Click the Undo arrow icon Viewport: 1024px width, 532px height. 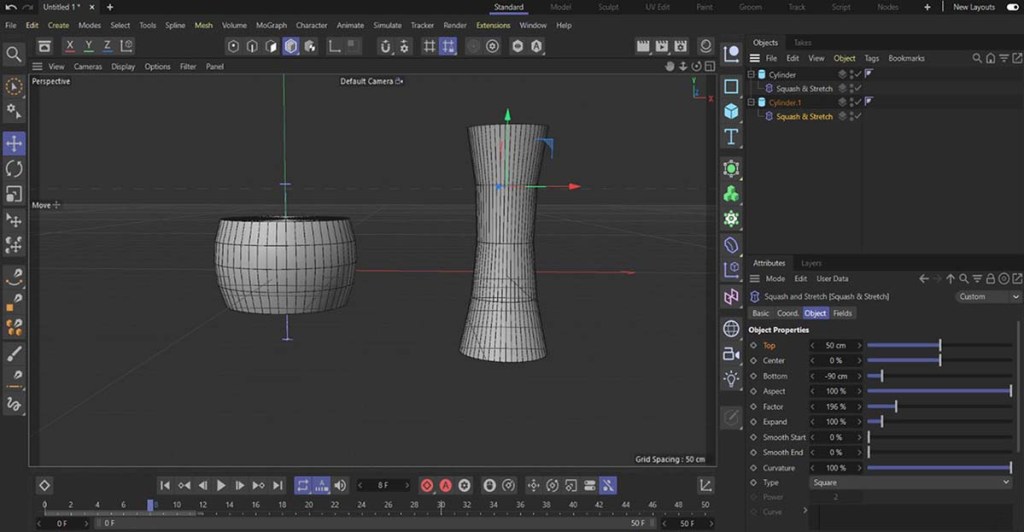(x=10, y=7)
